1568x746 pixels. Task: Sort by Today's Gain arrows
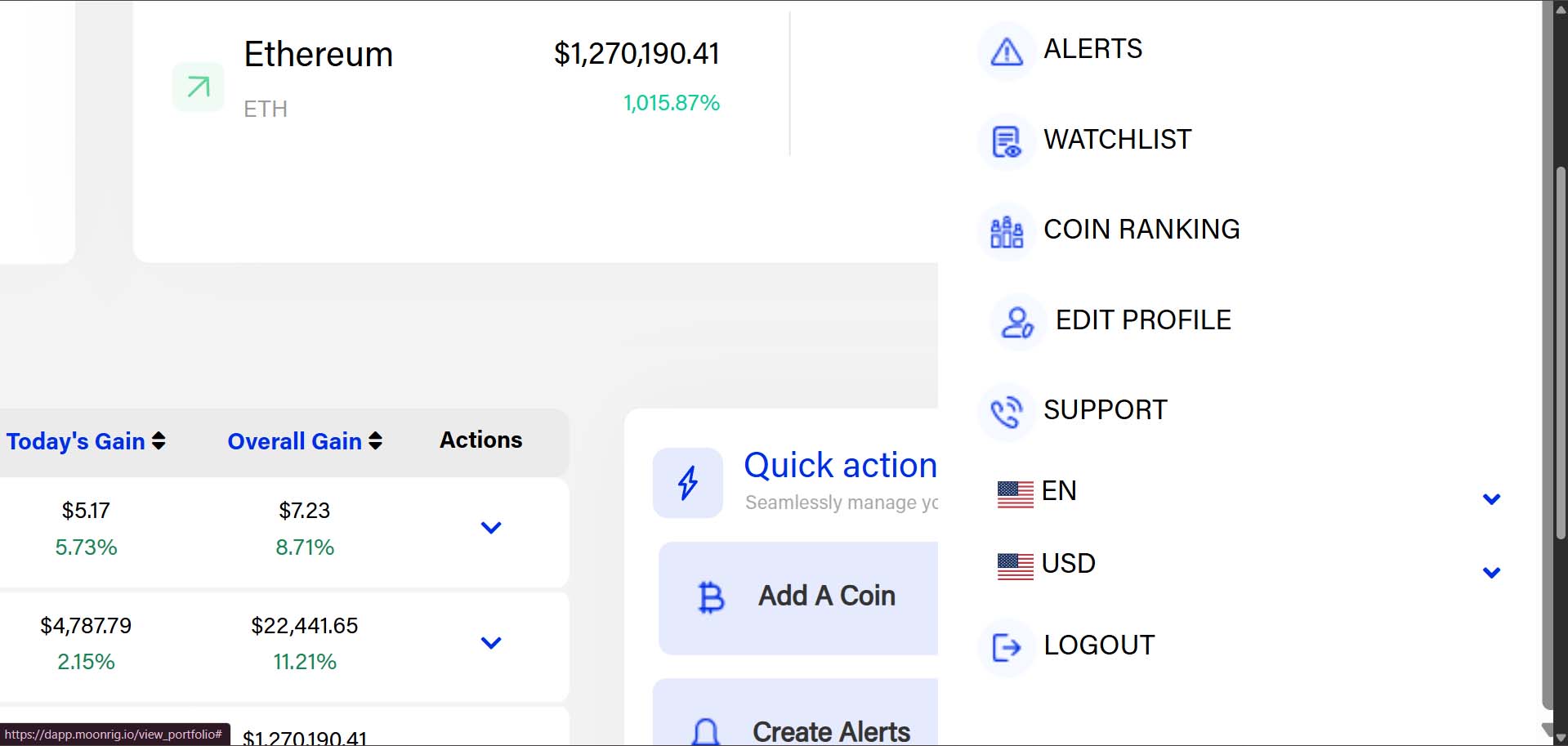(159, 441)
